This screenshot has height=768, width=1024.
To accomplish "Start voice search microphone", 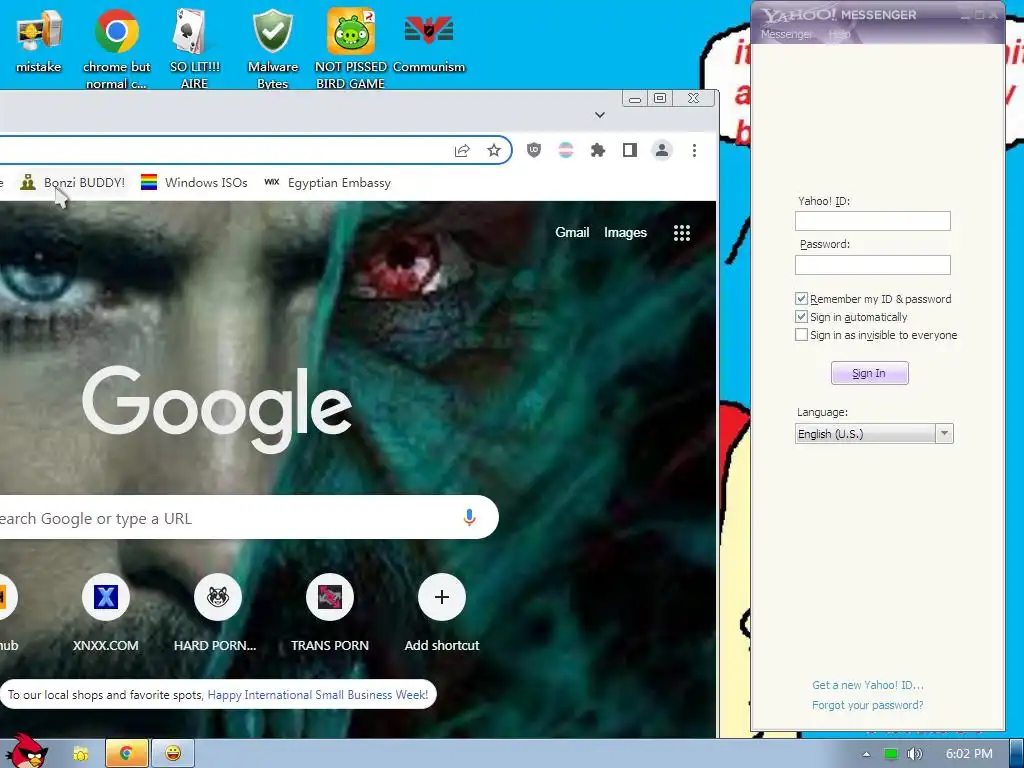I will pos(469,517).
